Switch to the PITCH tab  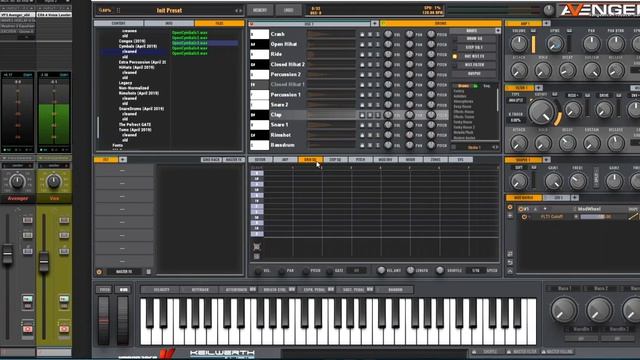[360, 160]
